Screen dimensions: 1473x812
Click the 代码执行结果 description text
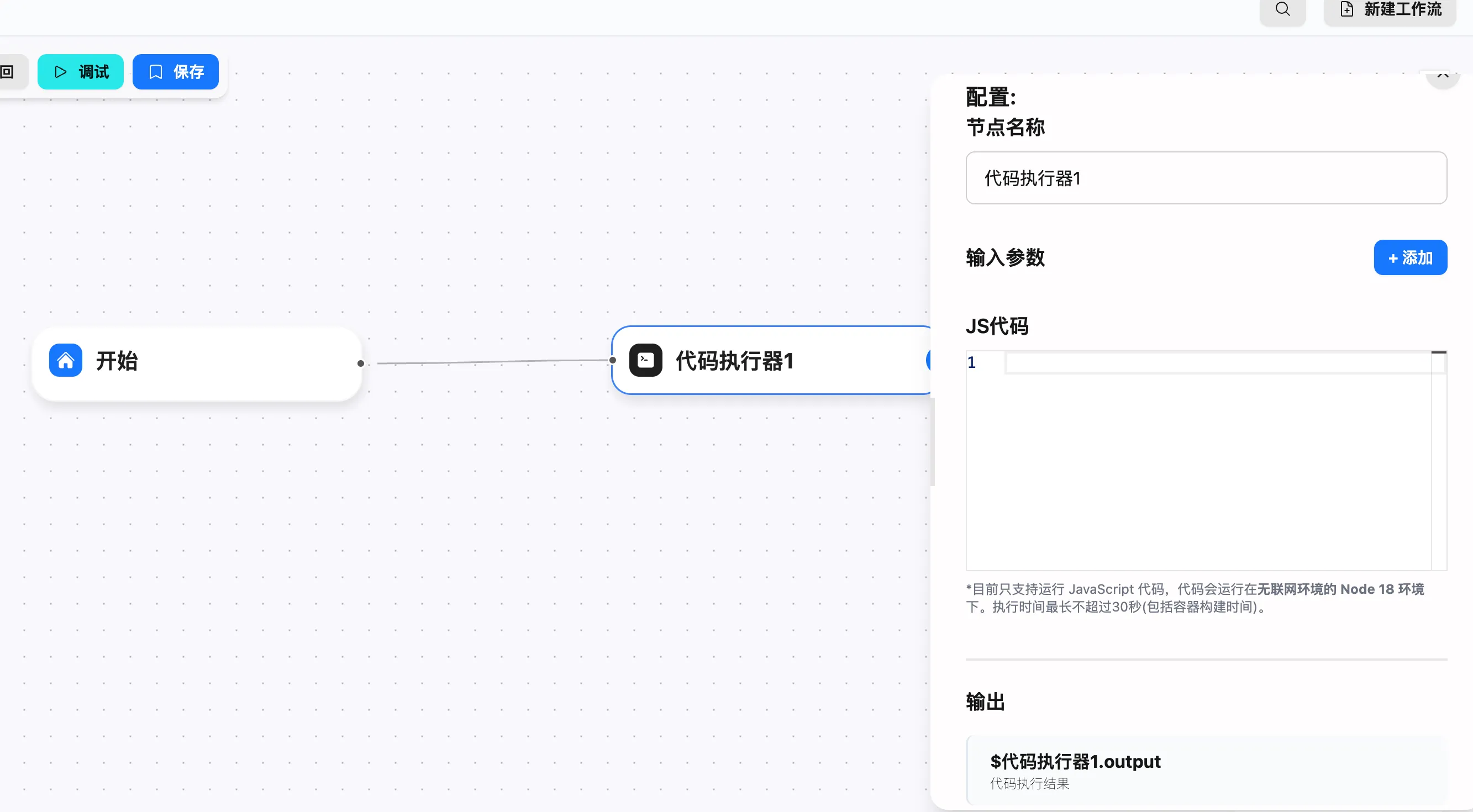(1029, 784)
